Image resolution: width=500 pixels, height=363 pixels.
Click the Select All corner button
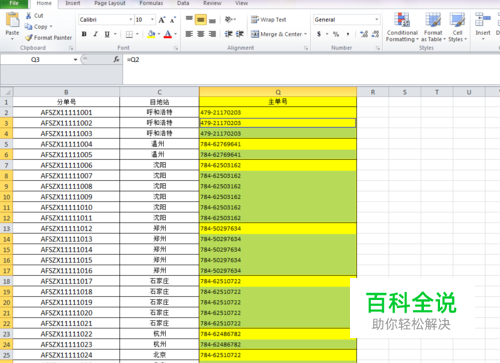tap(7, 92)
